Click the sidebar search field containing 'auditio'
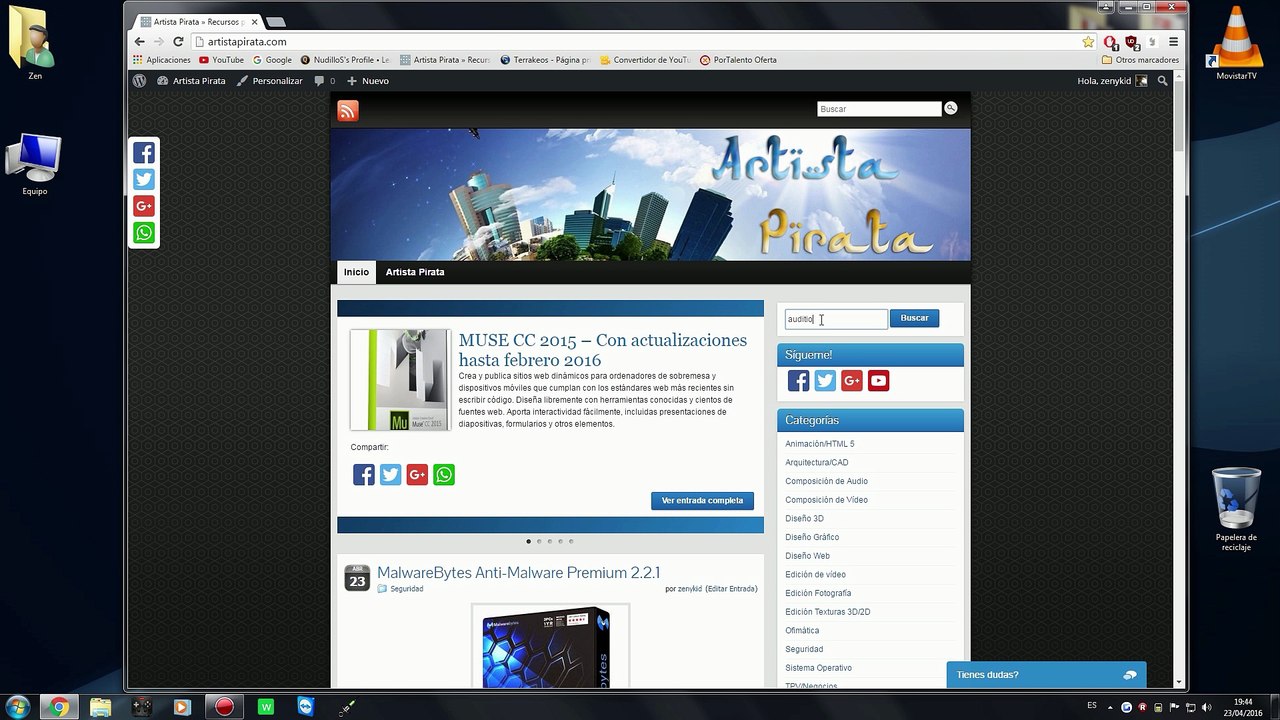This screenshot has width=1280, height=720. [x=836, y=319]
